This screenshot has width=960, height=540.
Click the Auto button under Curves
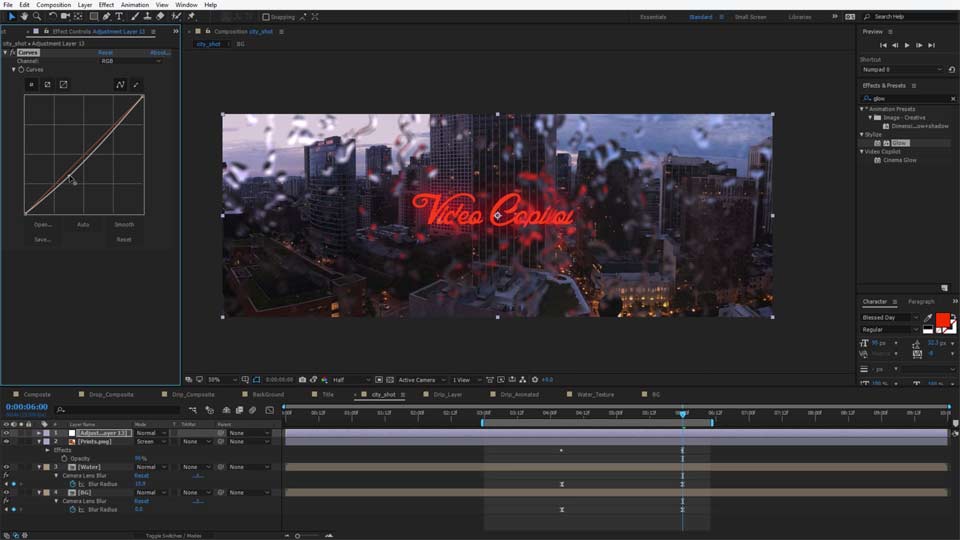click(83, 224)
